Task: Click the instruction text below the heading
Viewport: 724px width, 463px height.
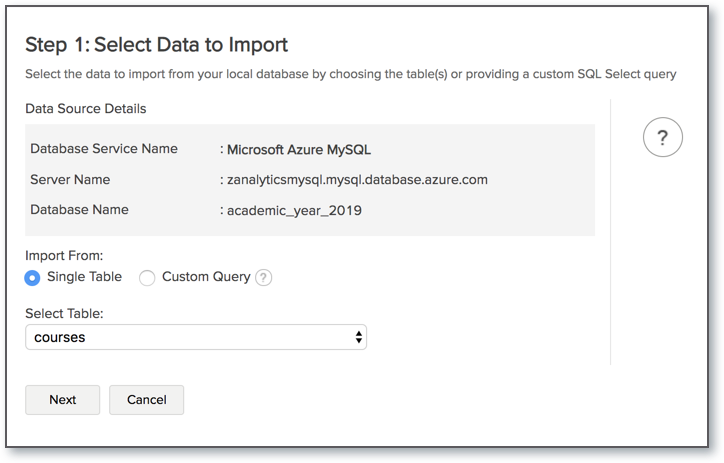Action: coord(351,74)
